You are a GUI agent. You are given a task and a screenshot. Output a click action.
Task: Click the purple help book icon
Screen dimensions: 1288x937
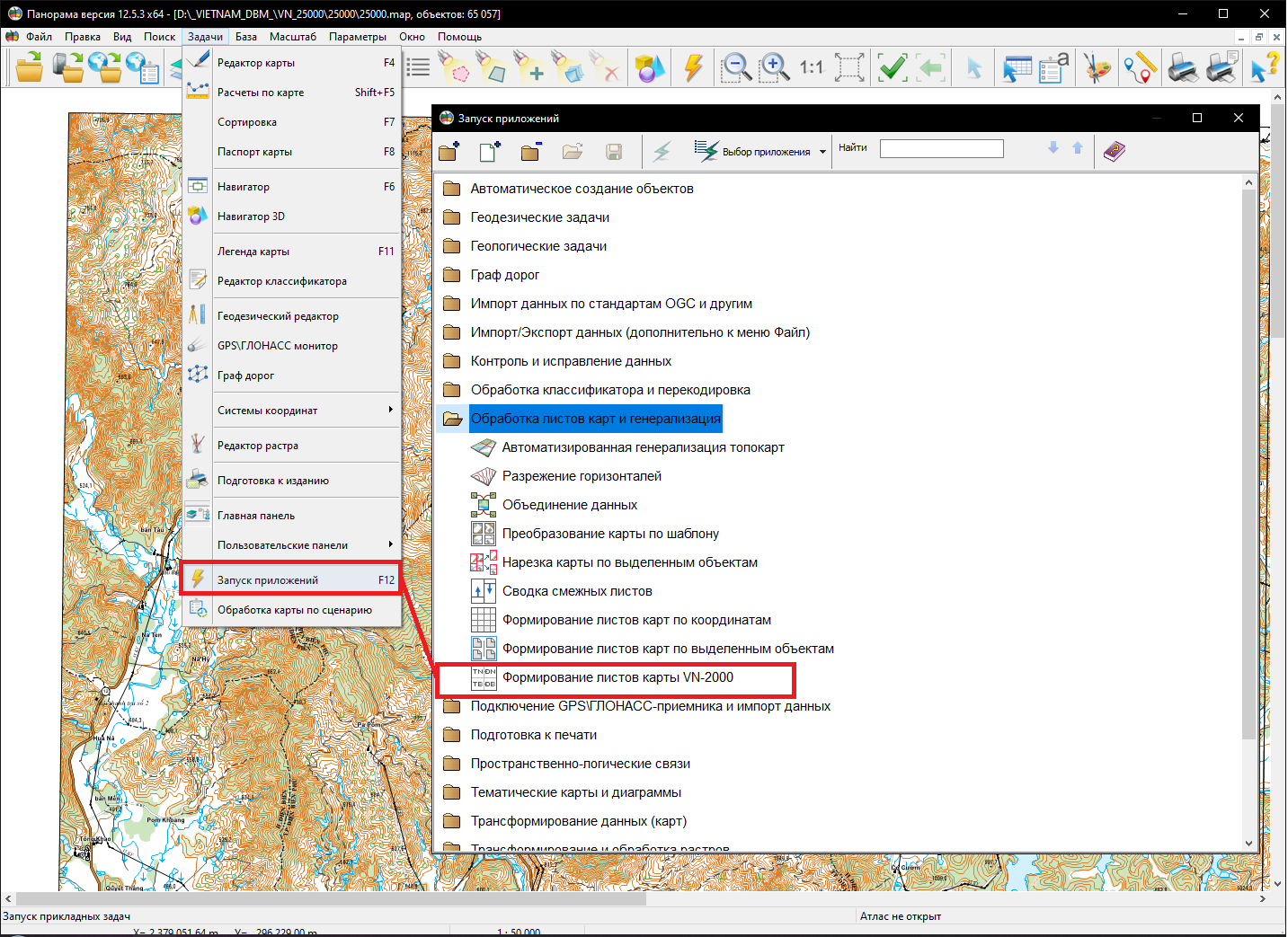pos(1115,152)
